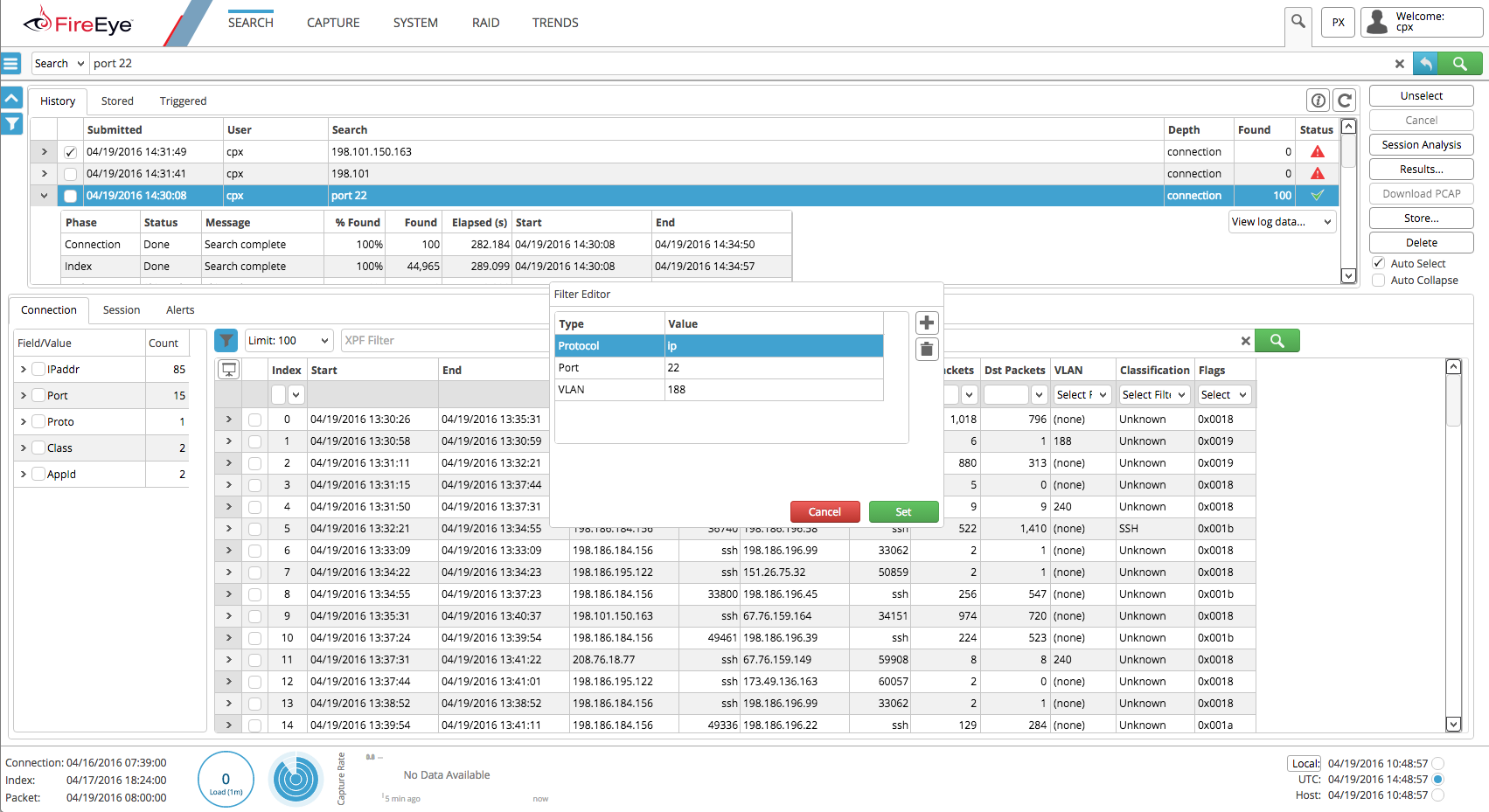1489x812 pixels.
Task: Open View log data dropdown
Action: click(1283, 222)
